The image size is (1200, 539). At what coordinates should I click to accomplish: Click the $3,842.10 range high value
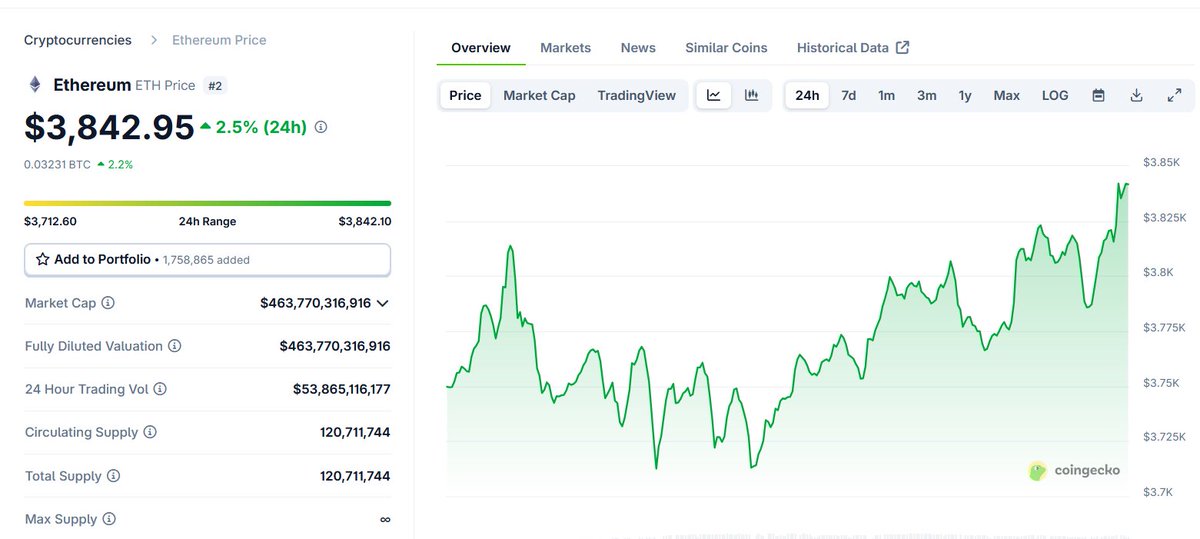click(x=365, y=221)
